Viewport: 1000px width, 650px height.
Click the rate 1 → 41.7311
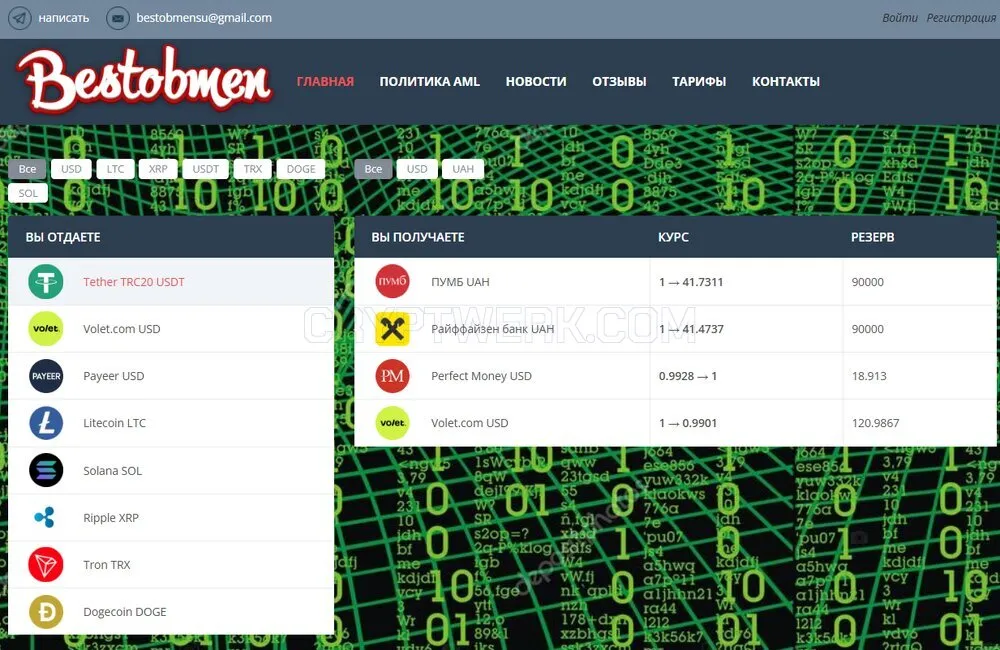[691, 282]
